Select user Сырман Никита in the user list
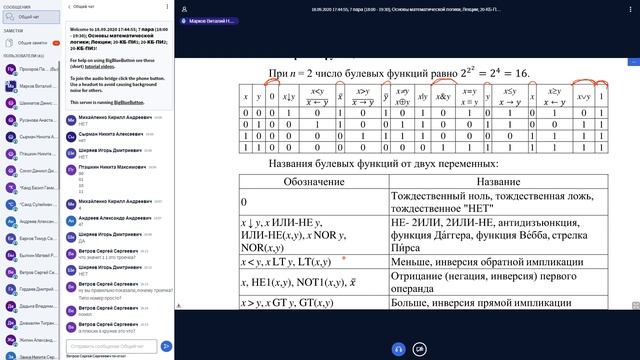 (31, 137)
